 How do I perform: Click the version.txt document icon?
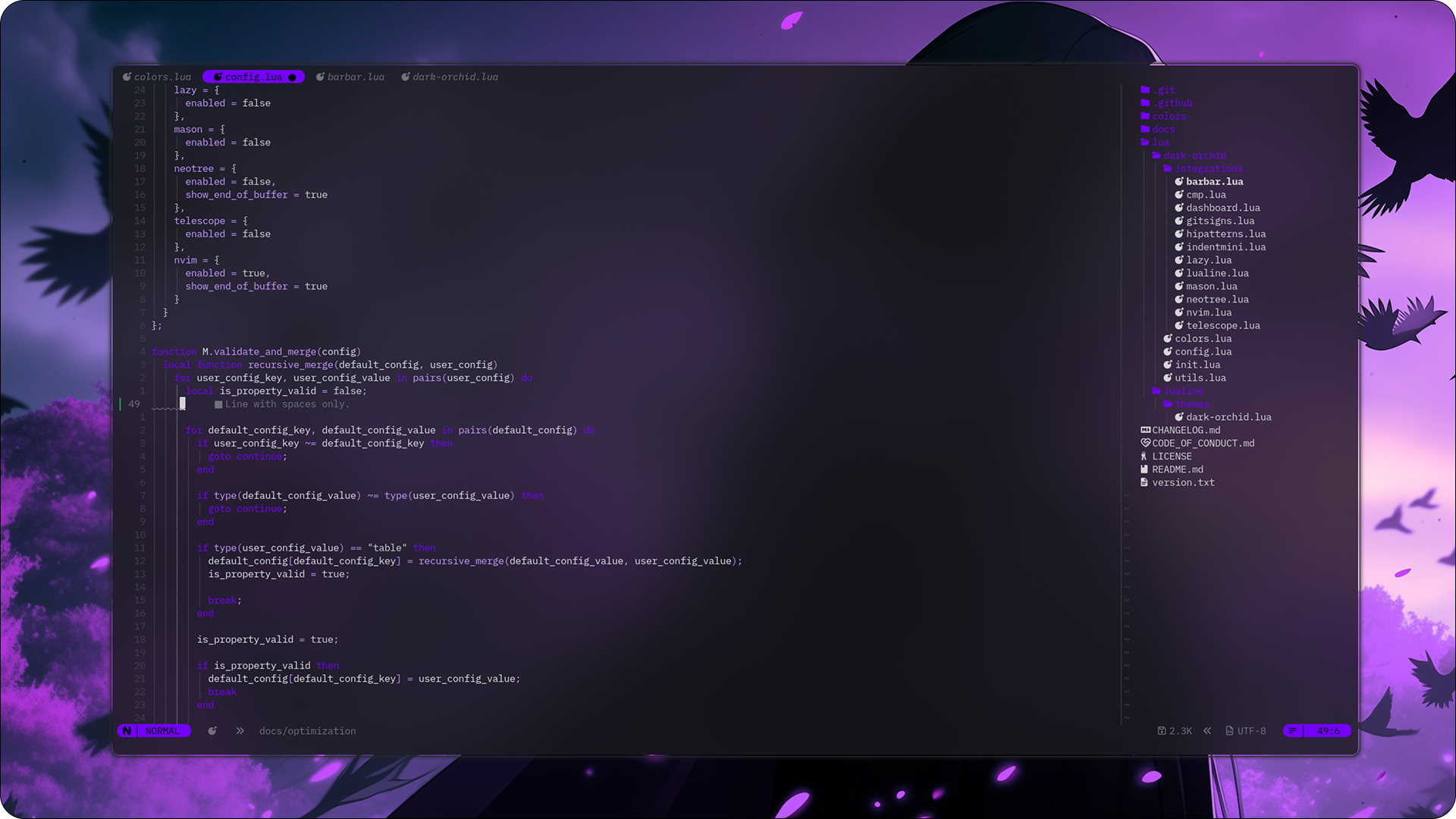tap(1144, 482)
